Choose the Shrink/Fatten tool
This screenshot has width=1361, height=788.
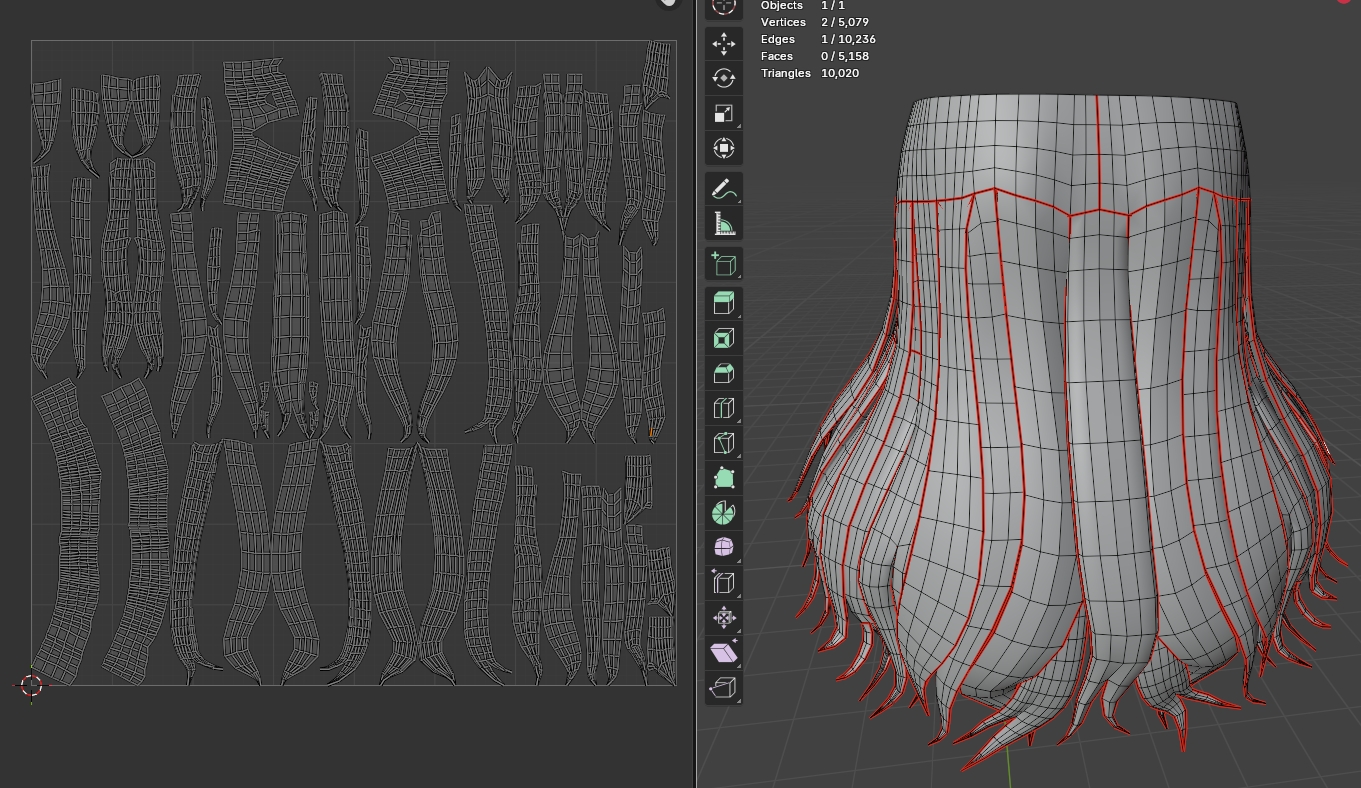pos(723,617)
